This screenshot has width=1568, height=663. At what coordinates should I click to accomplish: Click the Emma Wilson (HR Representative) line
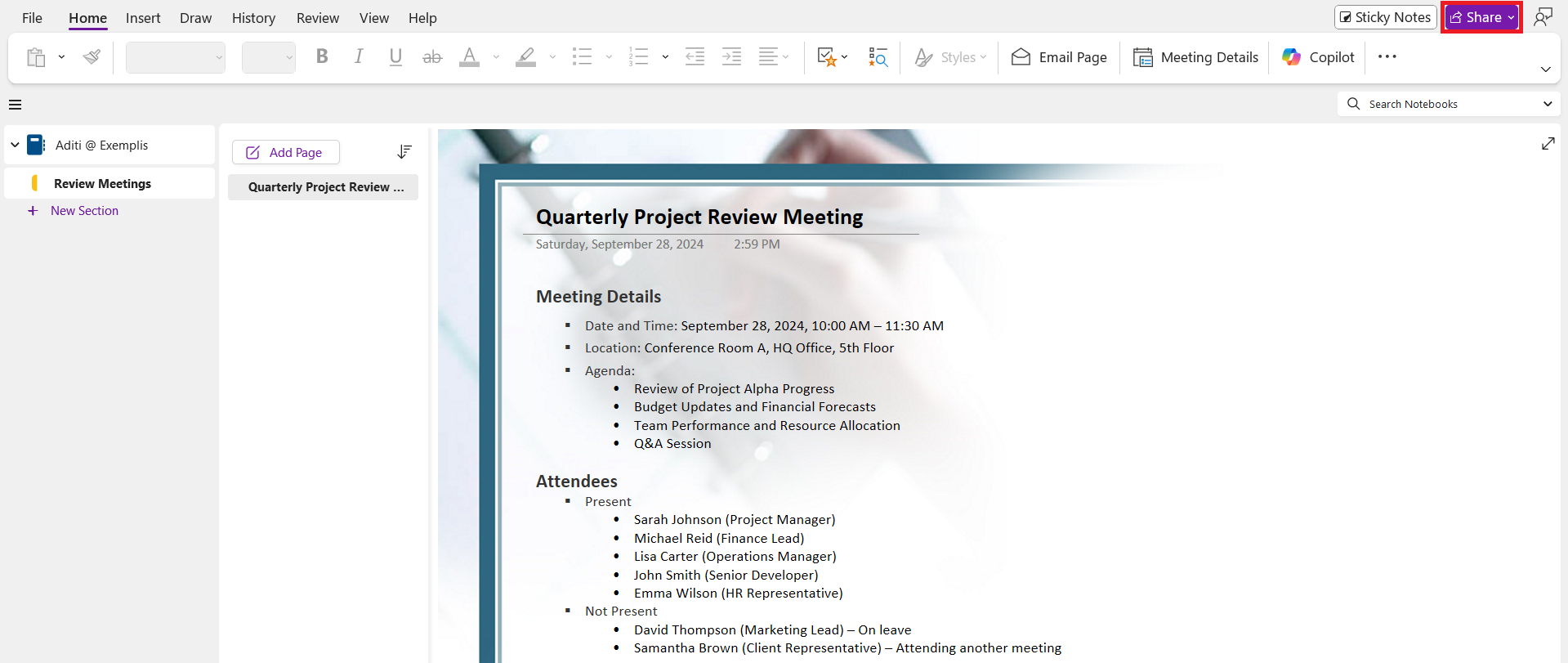(738, 594)
